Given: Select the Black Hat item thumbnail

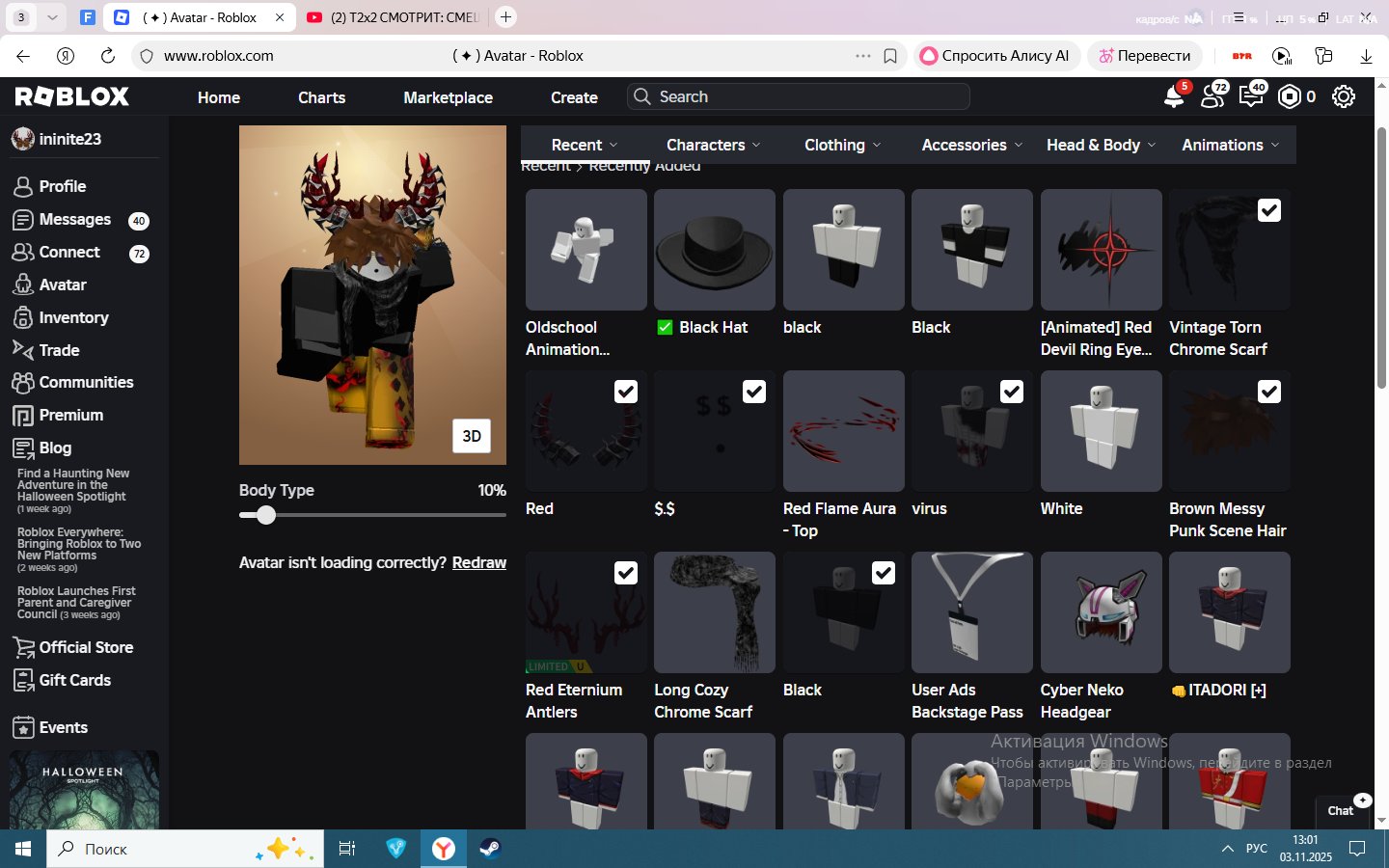Looking at the screenshot, I should (715, 250).
